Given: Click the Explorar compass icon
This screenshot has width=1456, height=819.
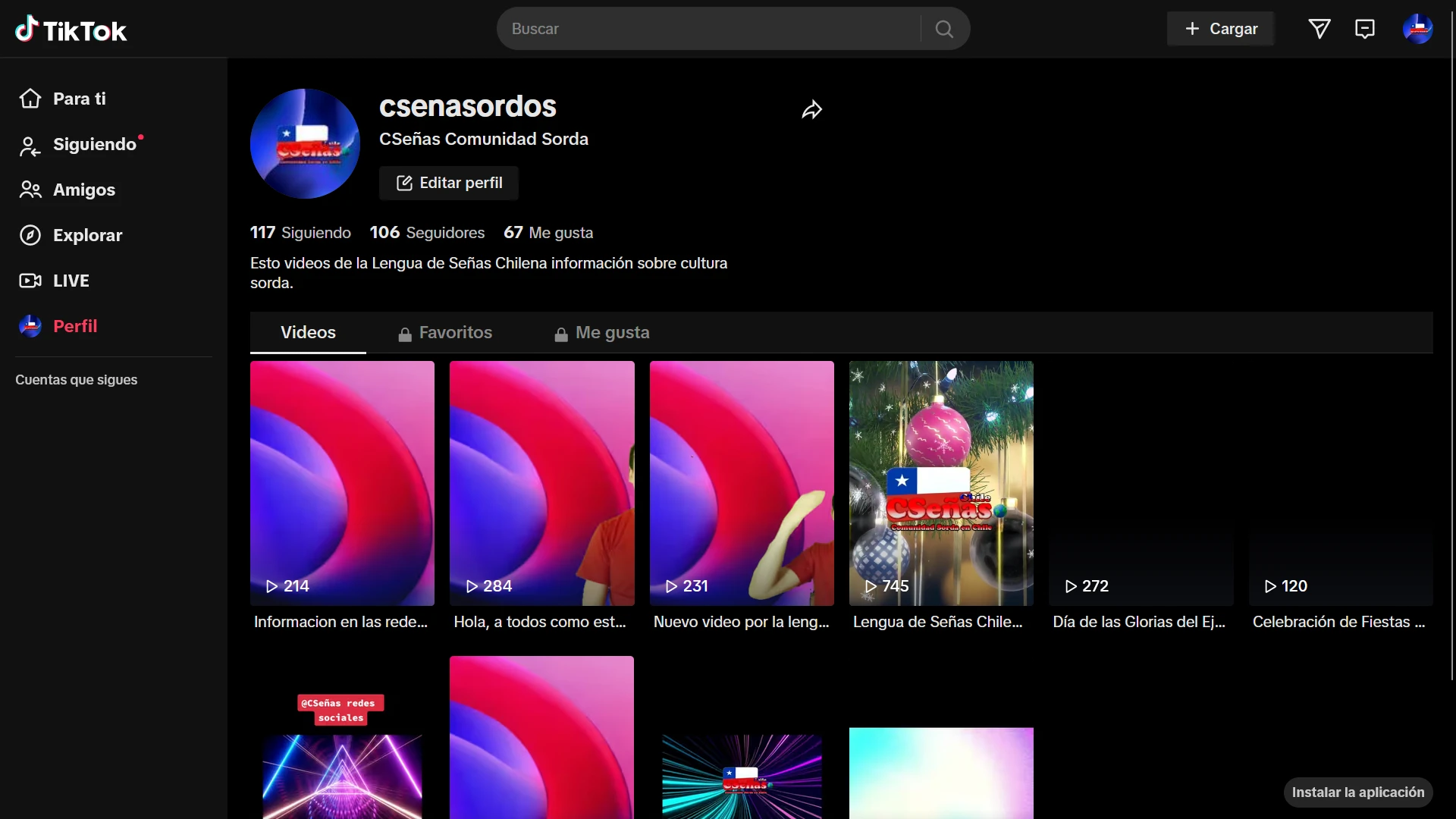Looking at the screenshot, I should point(30,235).
